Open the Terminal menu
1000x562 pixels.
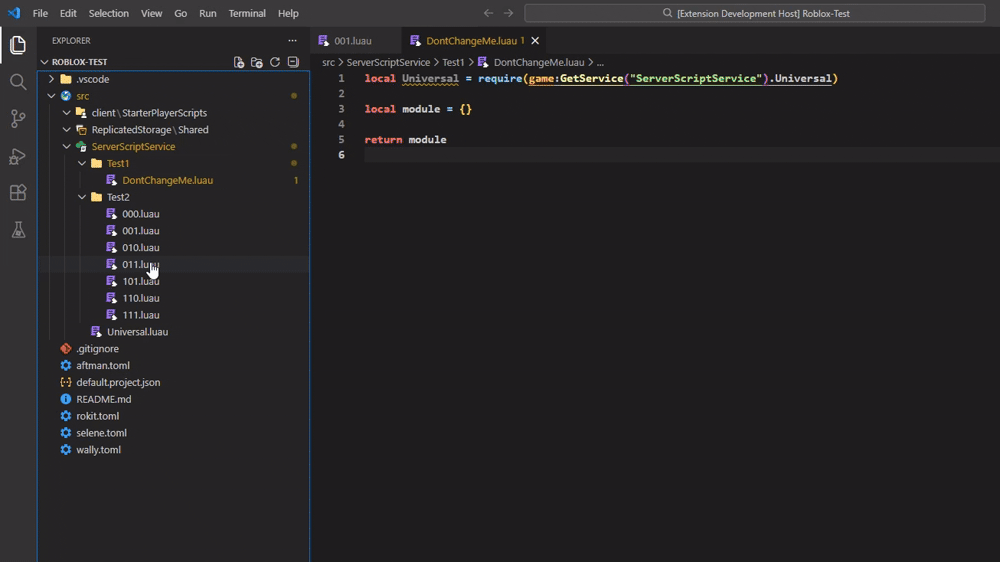pyautogui.click(x=247, y=13)
